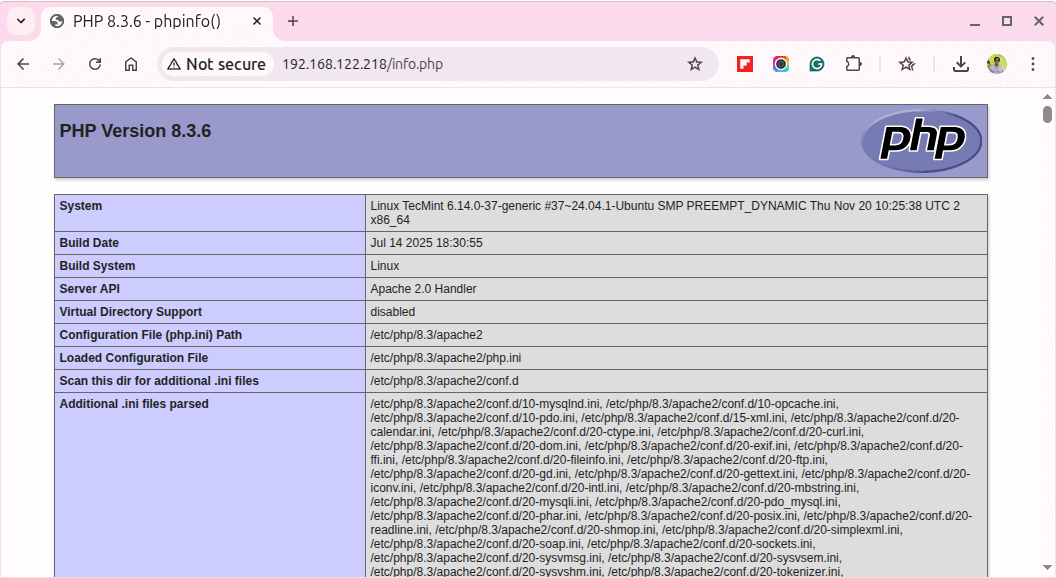Open the tab search chevron dropdown
The height and width of the screenshot is (578, 1056).
pos(21,21)
